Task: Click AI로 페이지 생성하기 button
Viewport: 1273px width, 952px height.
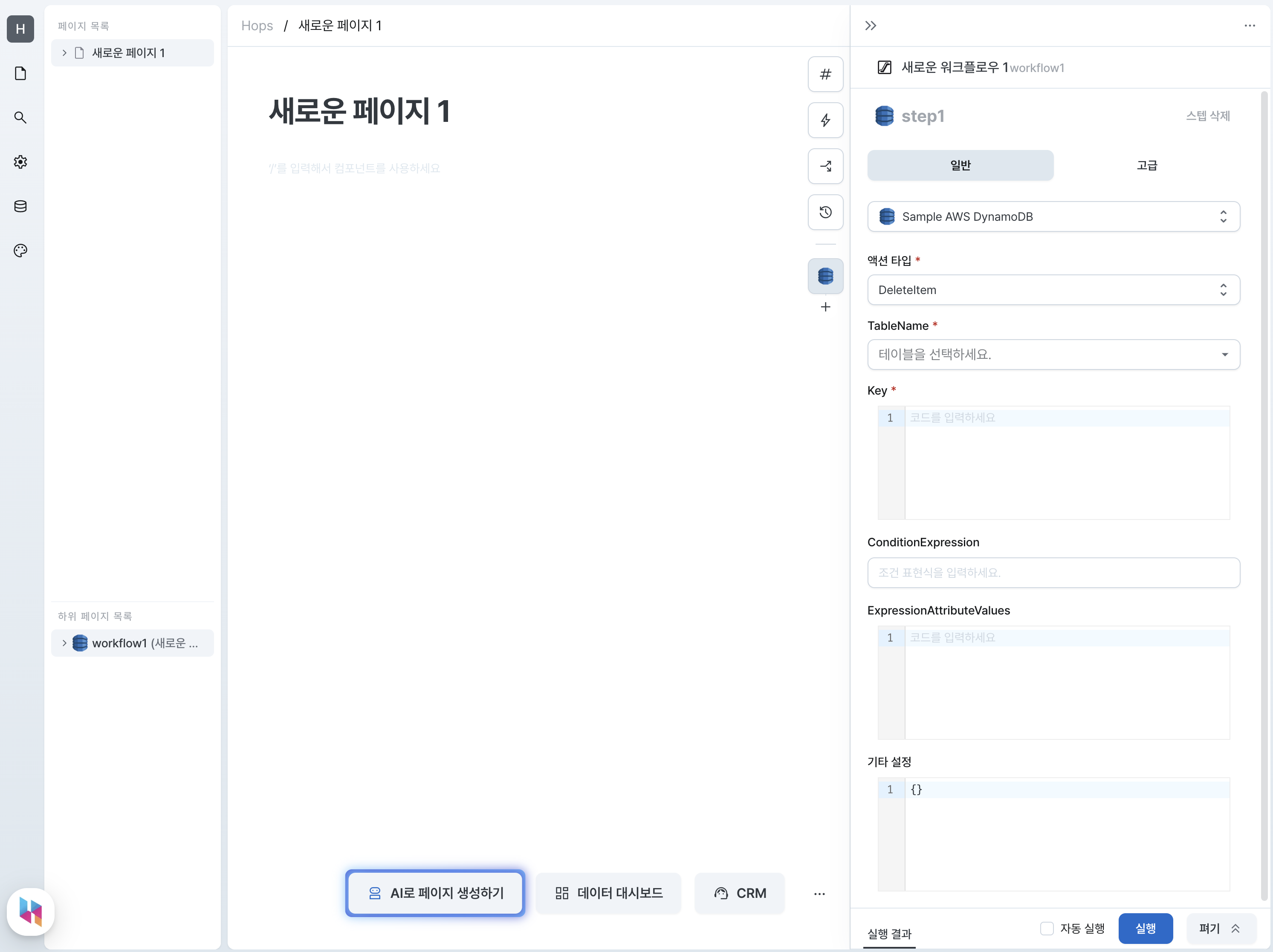Action: click(435, 893)
